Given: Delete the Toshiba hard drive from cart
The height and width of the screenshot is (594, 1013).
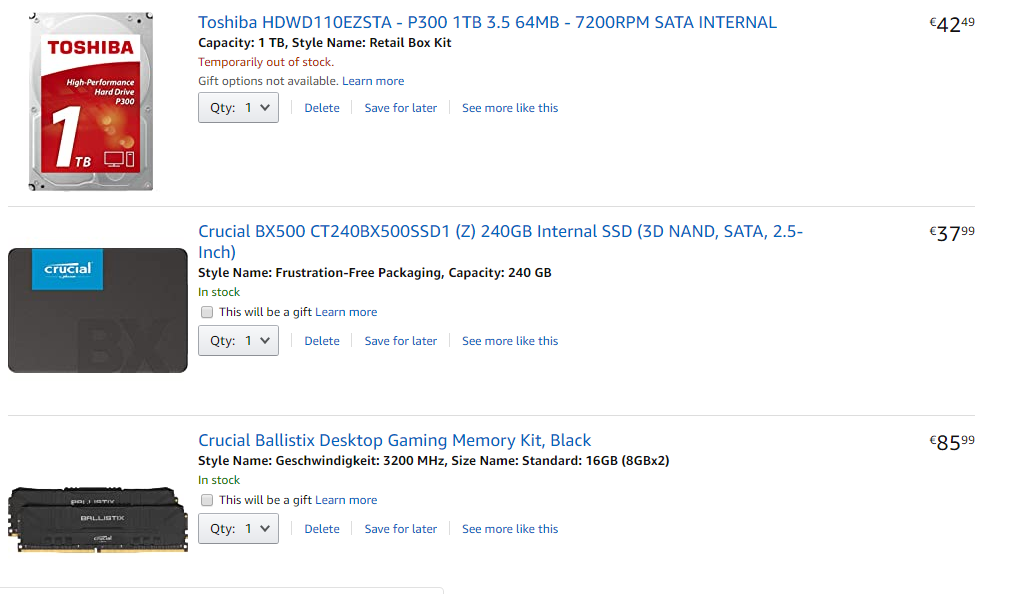Looking at the screenshot, I should tap(322, 108).
